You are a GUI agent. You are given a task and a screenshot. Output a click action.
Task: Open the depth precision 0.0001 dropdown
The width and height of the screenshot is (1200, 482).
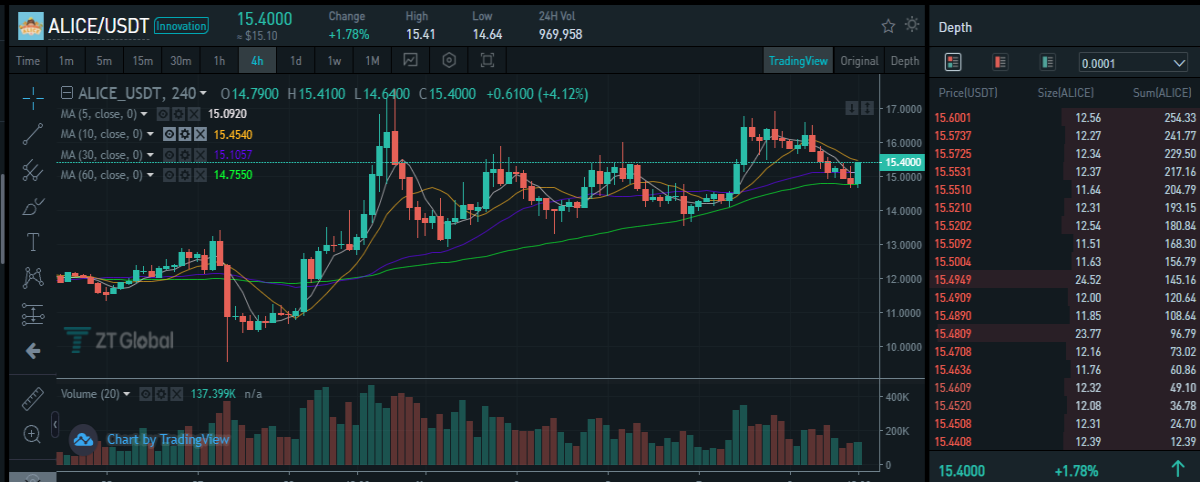click(1133, 63)
